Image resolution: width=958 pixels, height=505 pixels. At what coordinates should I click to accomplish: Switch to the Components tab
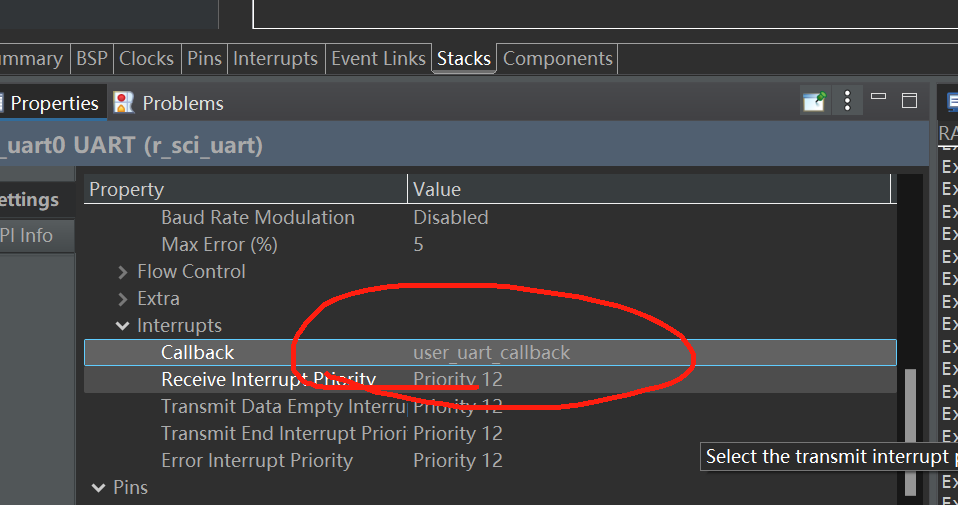(557, 59)
